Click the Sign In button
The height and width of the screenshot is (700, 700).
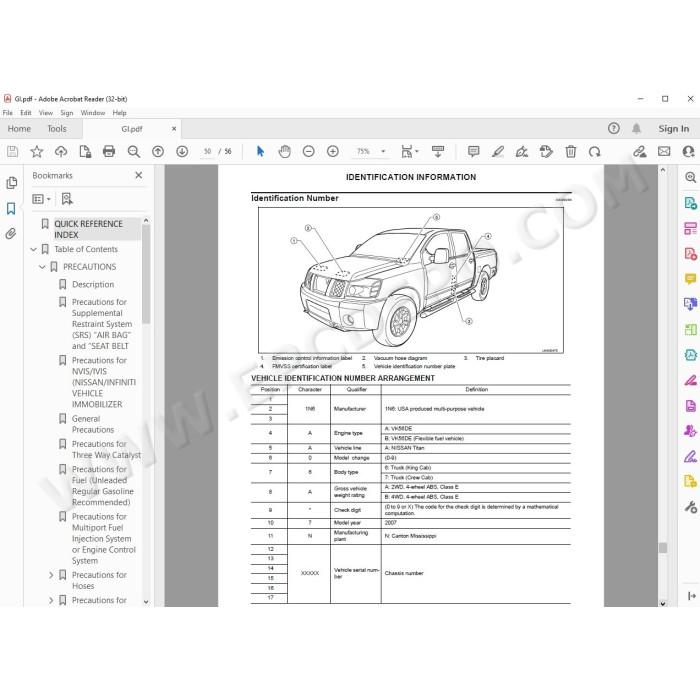(x=674, y=129)
